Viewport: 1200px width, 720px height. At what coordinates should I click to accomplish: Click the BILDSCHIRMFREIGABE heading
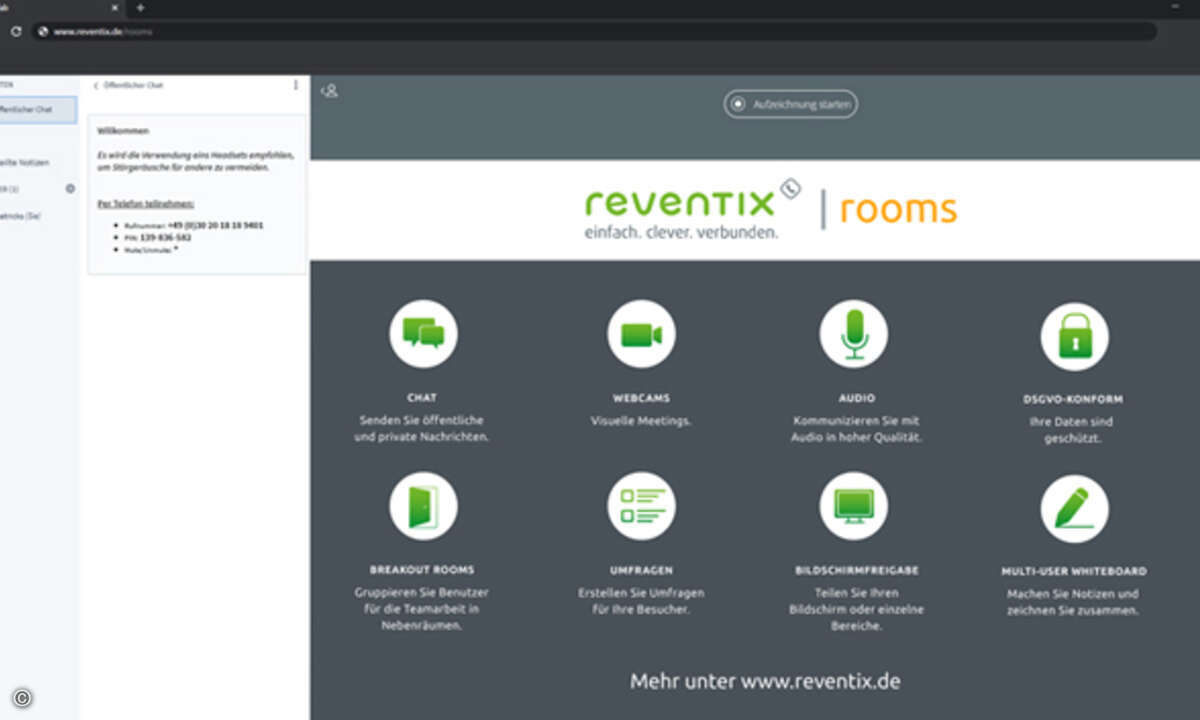tap(856, 570)
